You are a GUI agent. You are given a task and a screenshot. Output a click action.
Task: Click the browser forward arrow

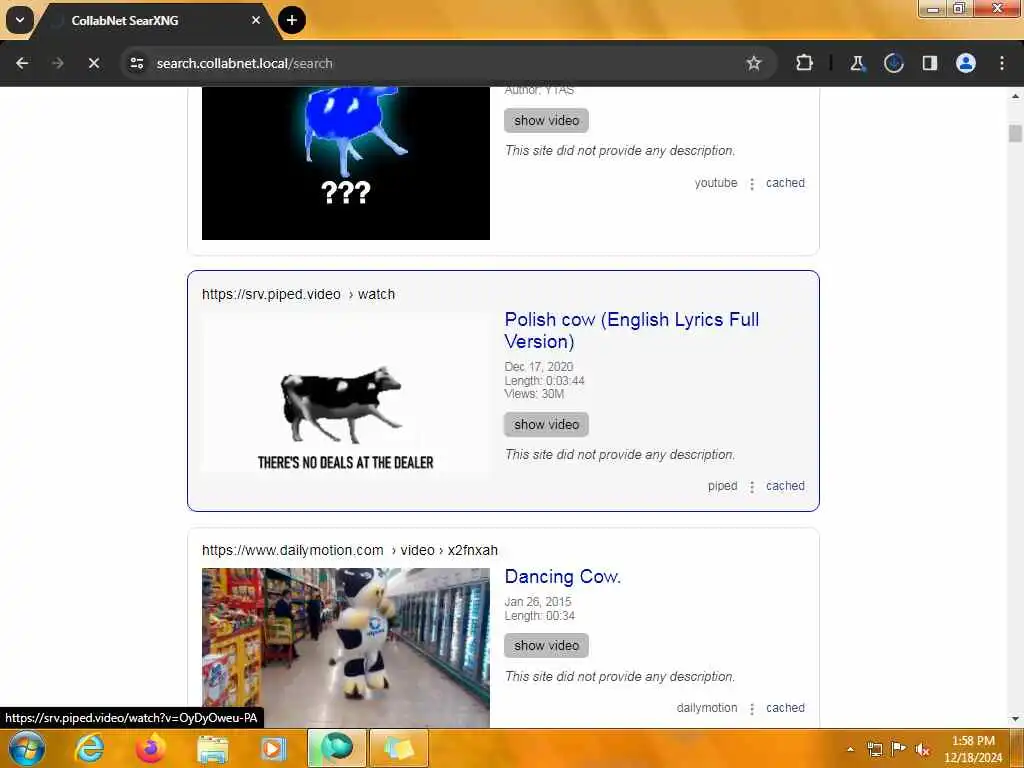[57, 63]
